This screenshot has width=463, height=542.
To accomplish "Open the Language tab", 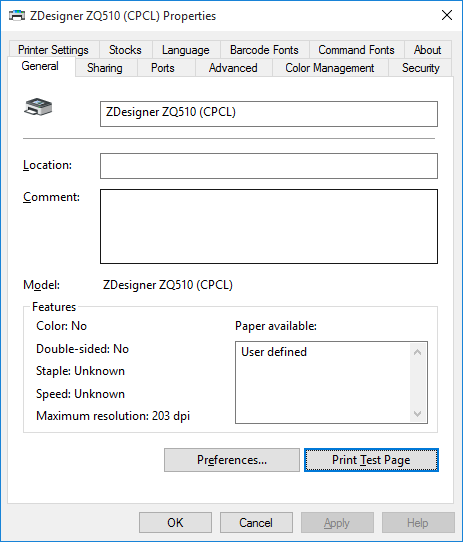I will click(186, 50).
